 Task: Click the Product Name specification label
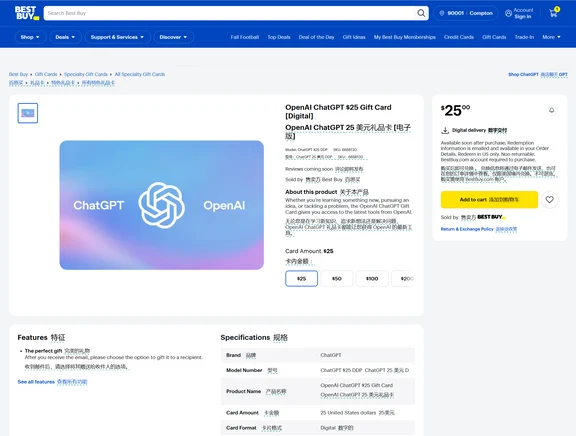pos(244,392)
